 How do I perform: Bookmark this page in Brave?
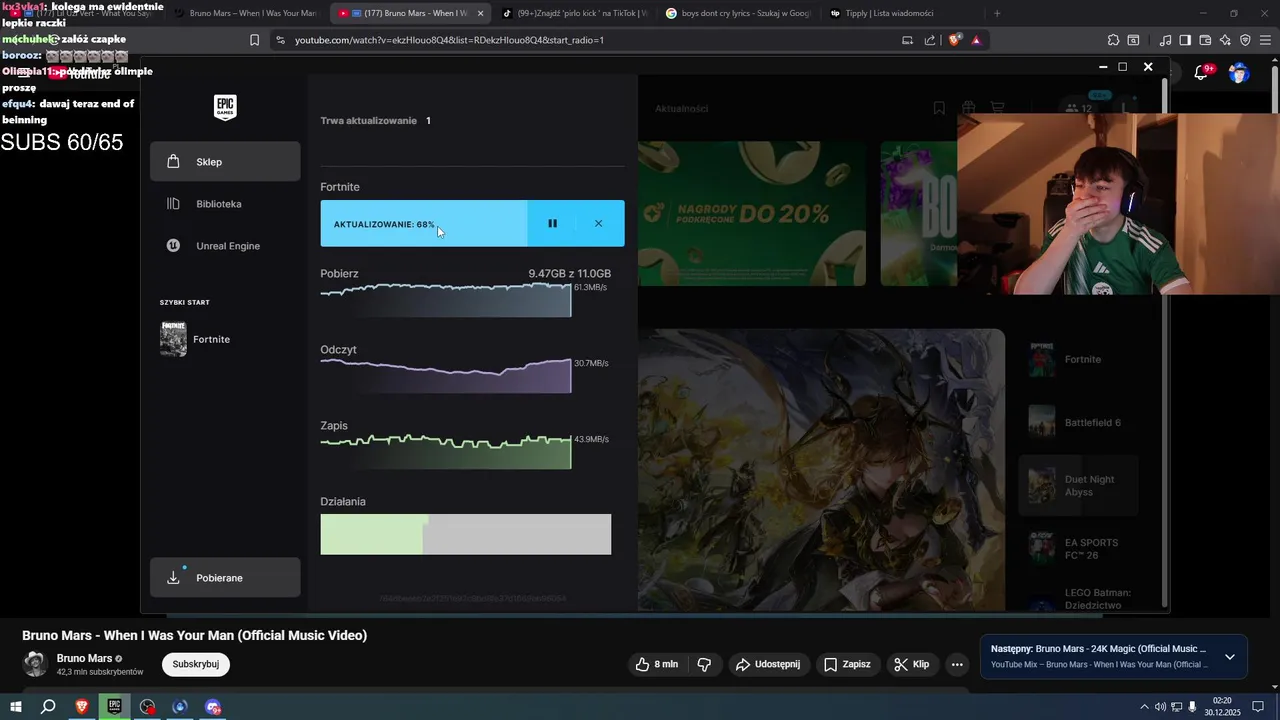tap(254, 40)
